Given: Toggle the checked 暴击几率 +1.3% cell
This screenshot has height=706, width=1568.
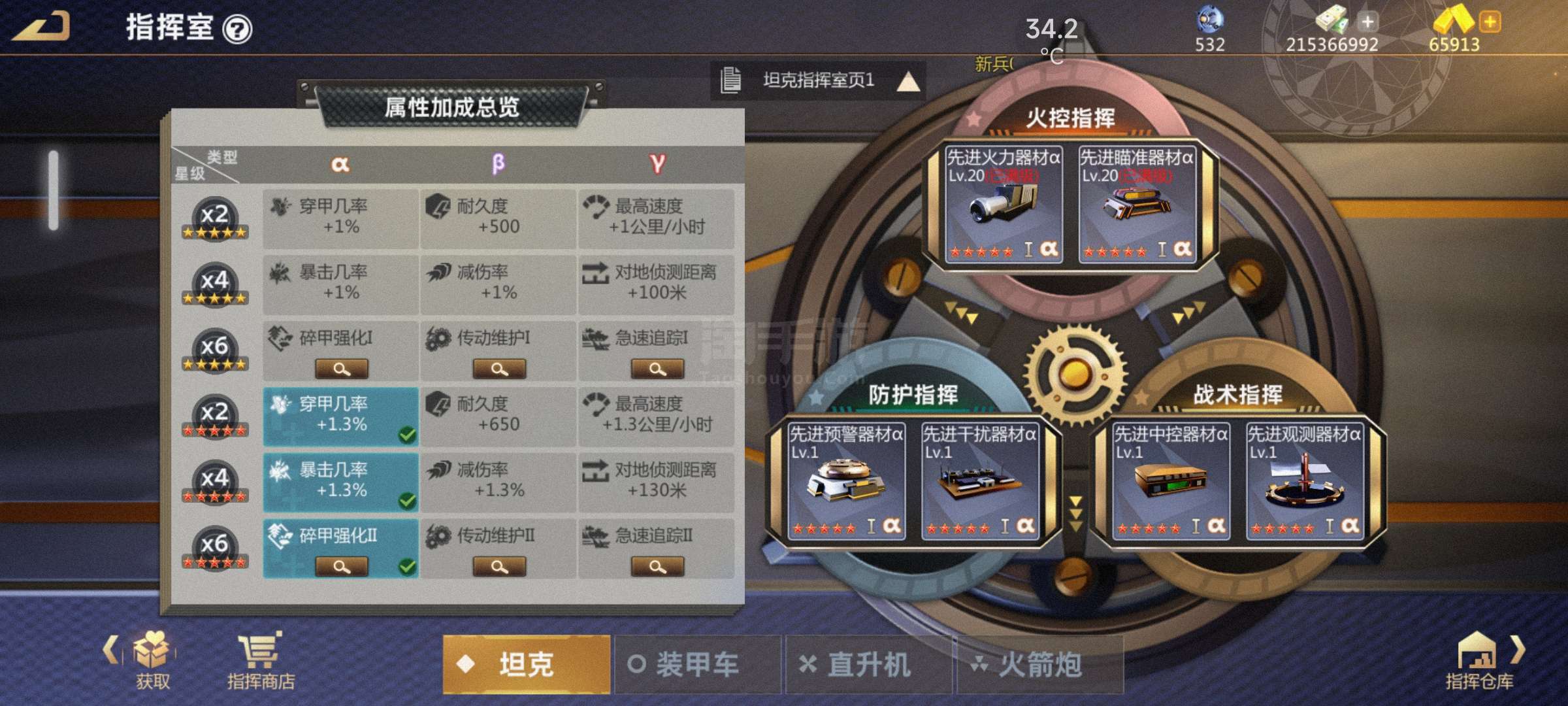Looking at the screenshot, I should click(340, 482).
